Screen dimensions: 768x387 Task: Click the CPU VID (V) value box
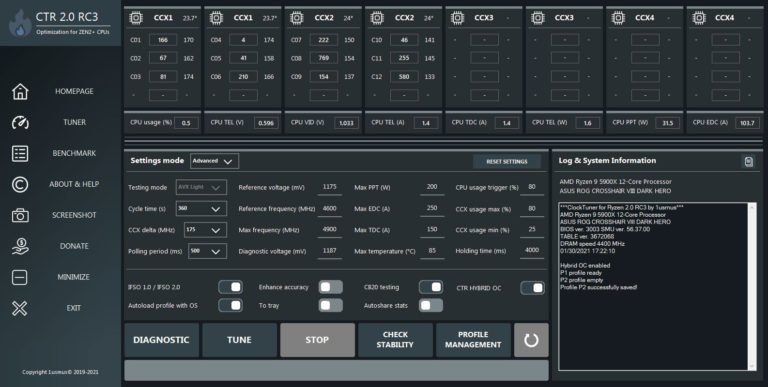pyautogui.click(x=347, y=123)
